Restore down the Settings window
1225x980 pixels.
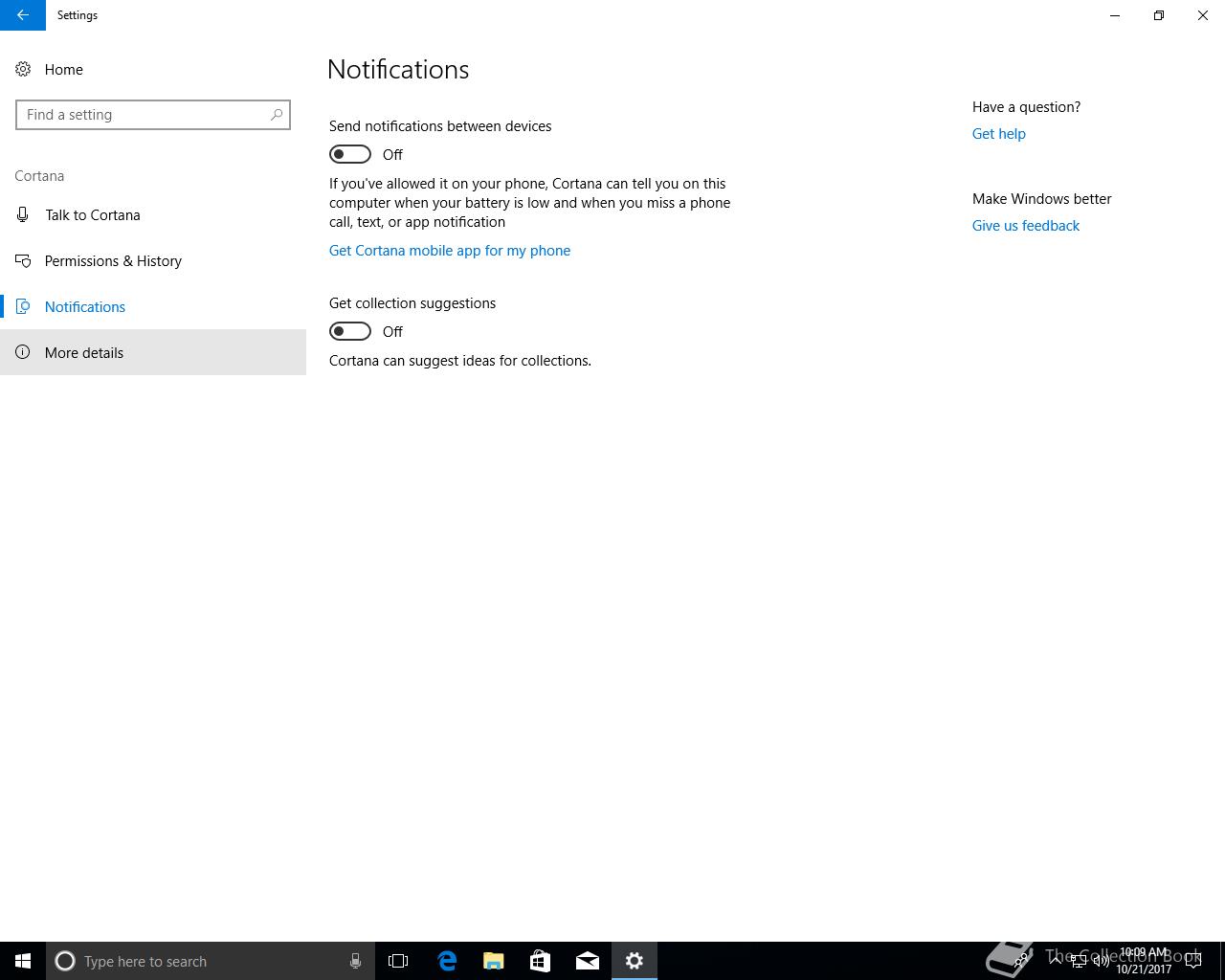tap(1159, 15)
